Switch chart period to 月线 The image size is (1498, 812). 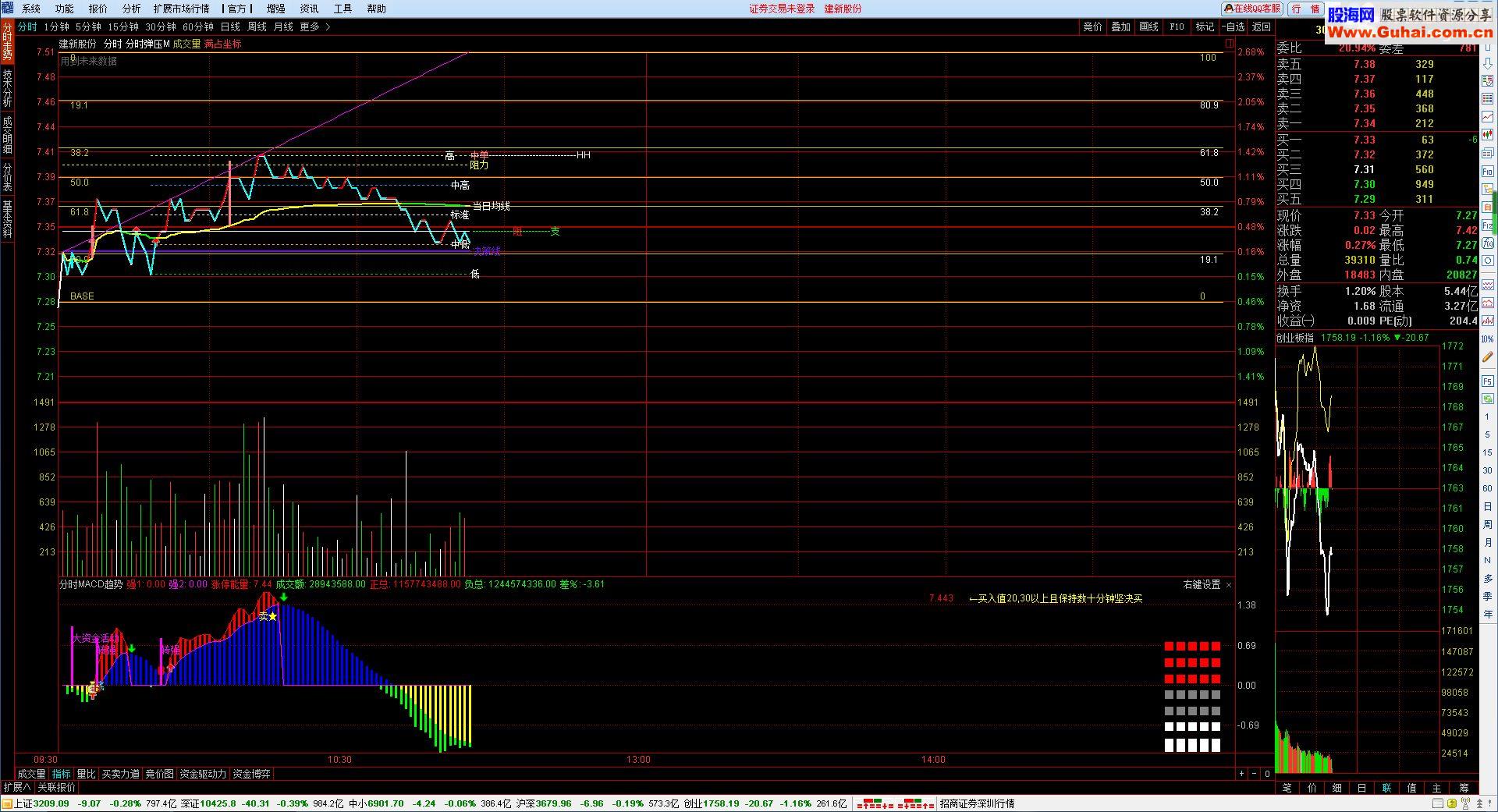click(283, 27)
